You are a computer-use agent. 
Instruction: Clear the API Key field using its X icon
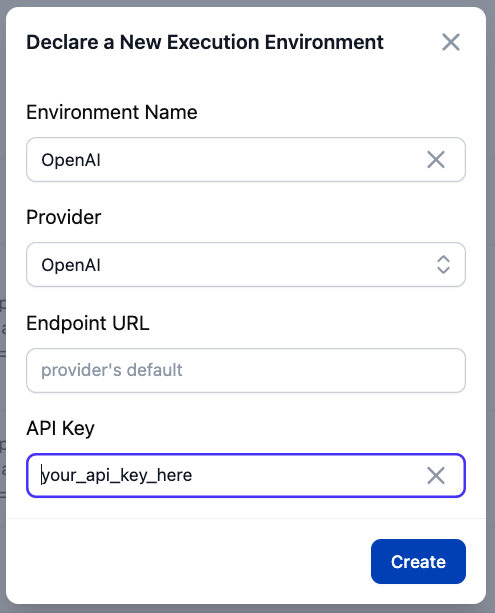[x=436, y=475]
